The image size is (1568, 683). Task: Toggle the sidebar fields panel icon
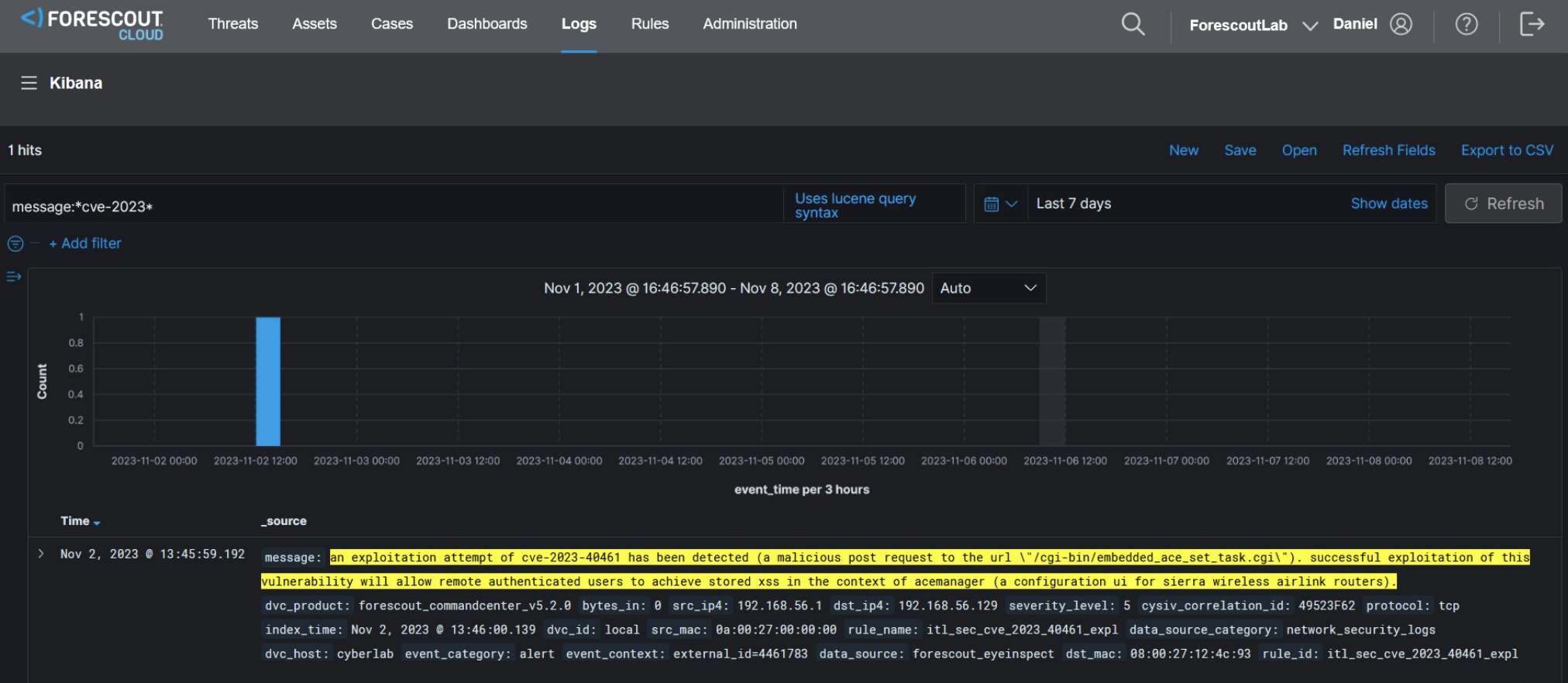pyautogui.click(x=14, y=276)
